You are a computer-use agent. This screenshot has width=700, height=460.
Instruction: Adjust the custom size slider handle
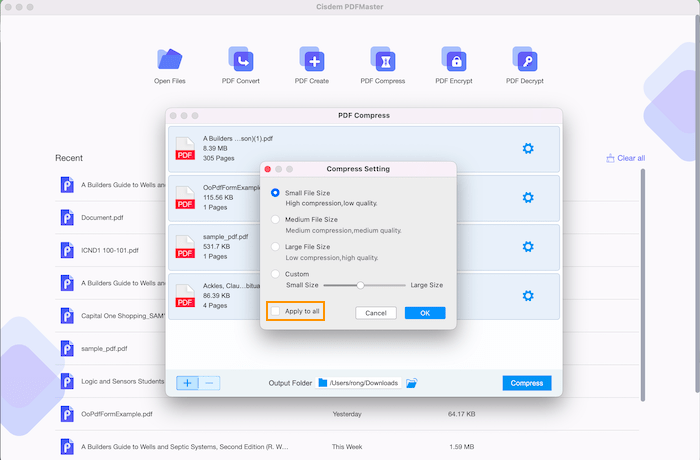(x=360, y=285)
